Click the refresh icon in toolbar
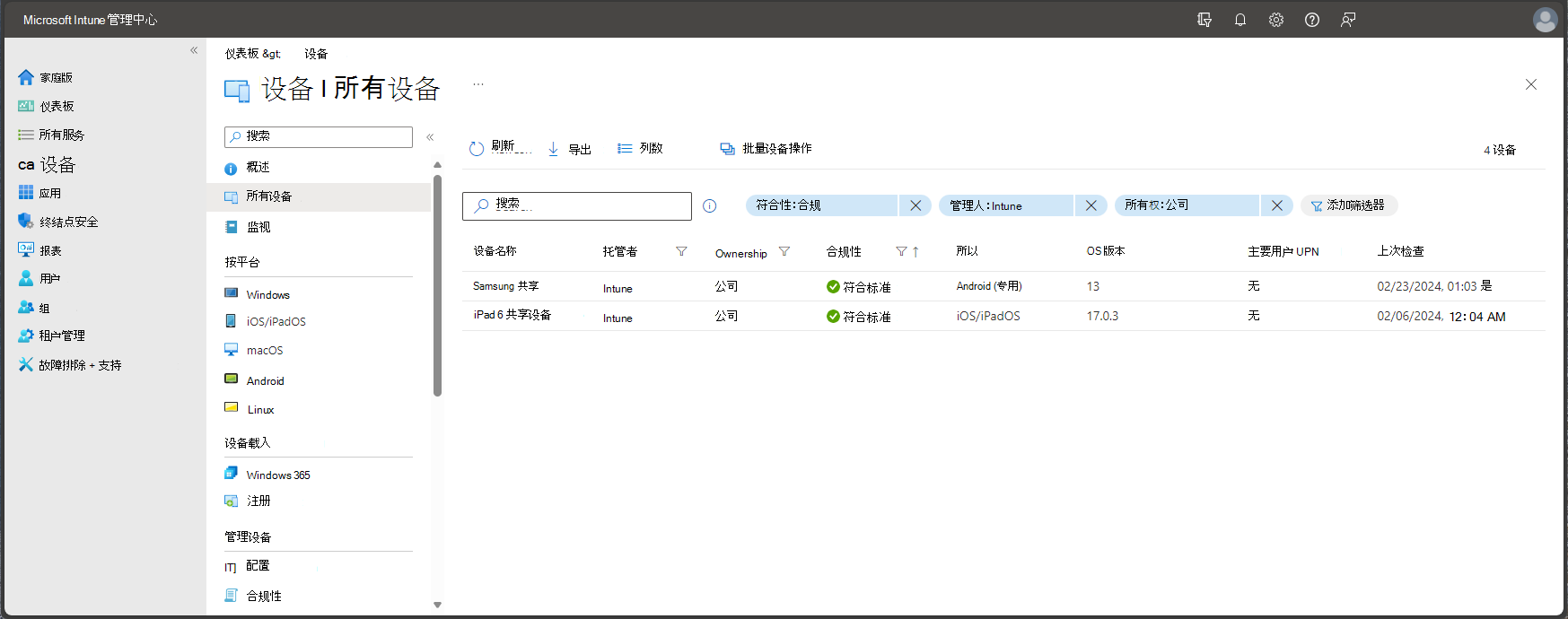The image size is (1568, 619). 477,149
